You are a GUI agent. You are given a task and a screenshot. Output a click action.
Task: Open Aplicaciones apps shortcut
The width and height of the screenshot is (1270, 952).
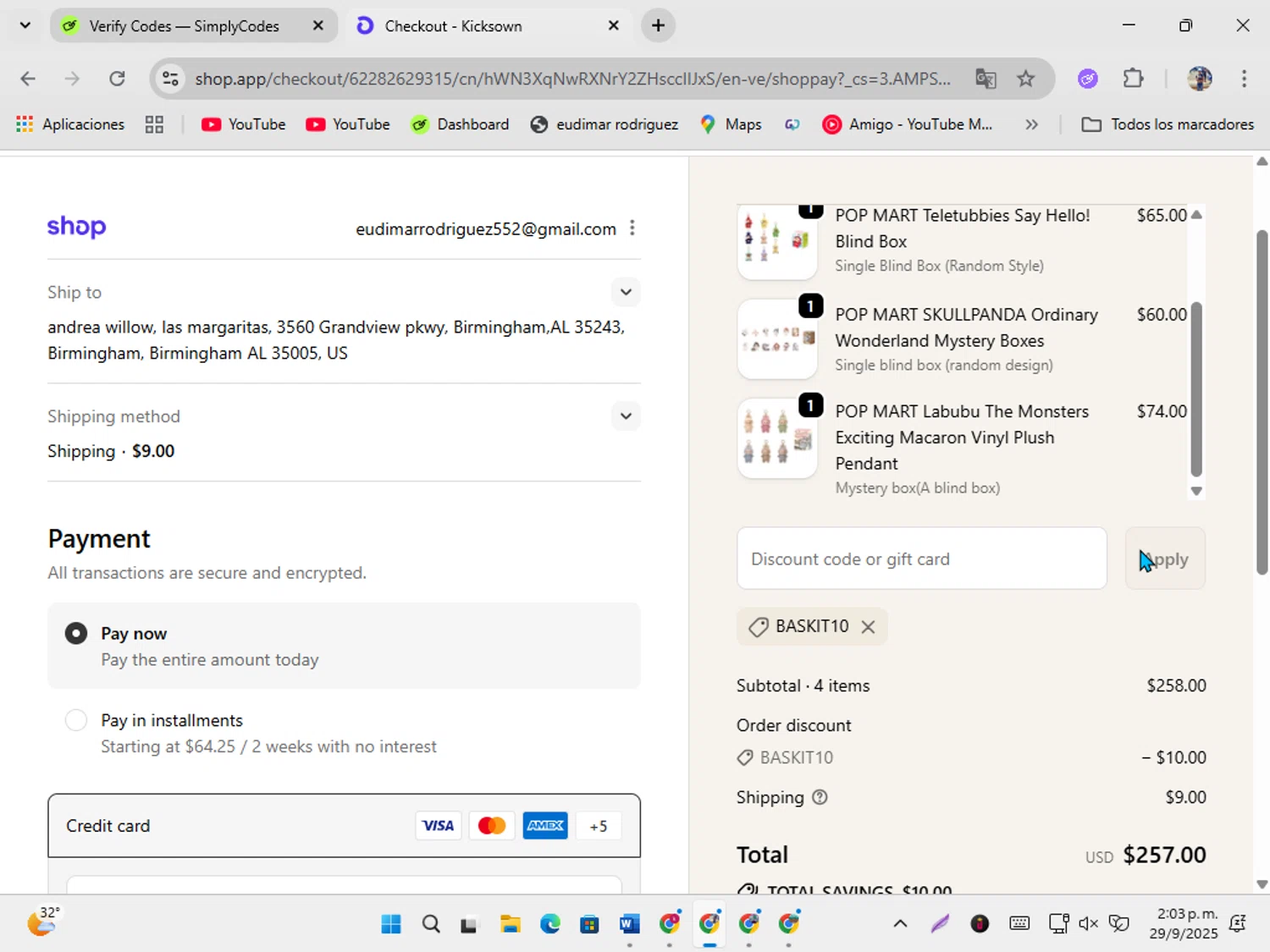[x=70, y=124]
